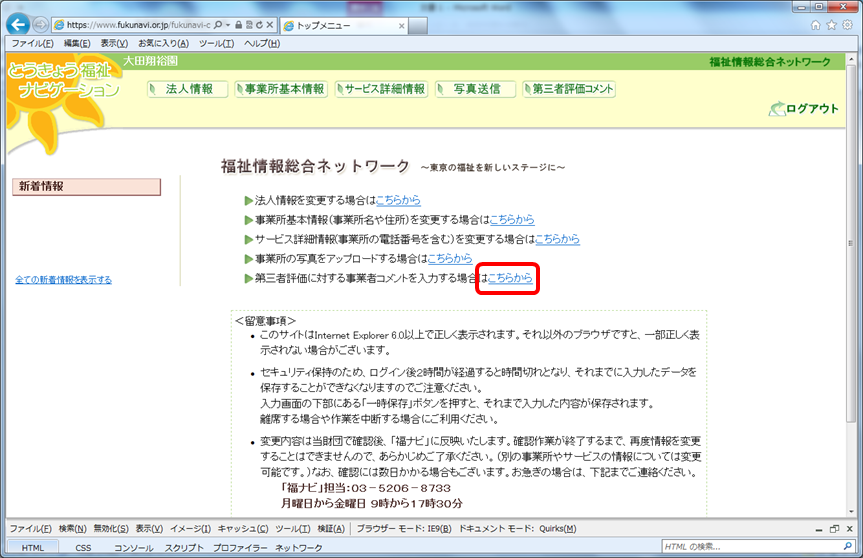The width and height of the screenshot is (863, 558).
Task: Open the browser tools gear icon
Action: pos(848,25)
